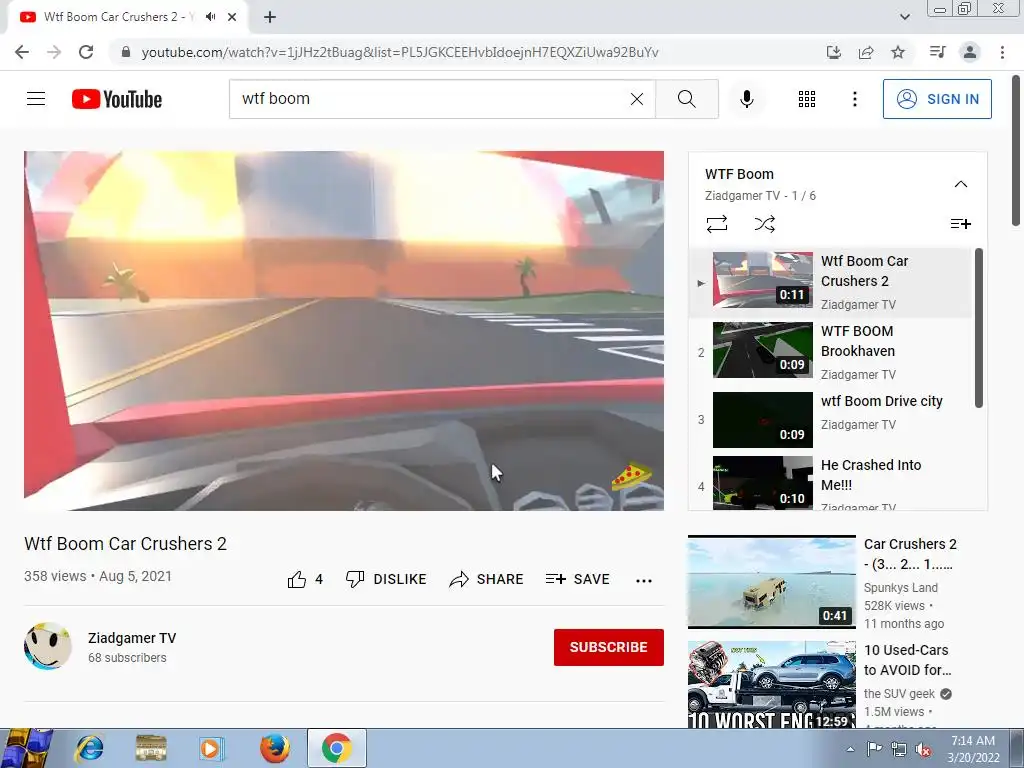Image resolution: width=1024 pixels, height=768 pixels.
Task: Show hidden system tray icons
Action: coord(850,749)
